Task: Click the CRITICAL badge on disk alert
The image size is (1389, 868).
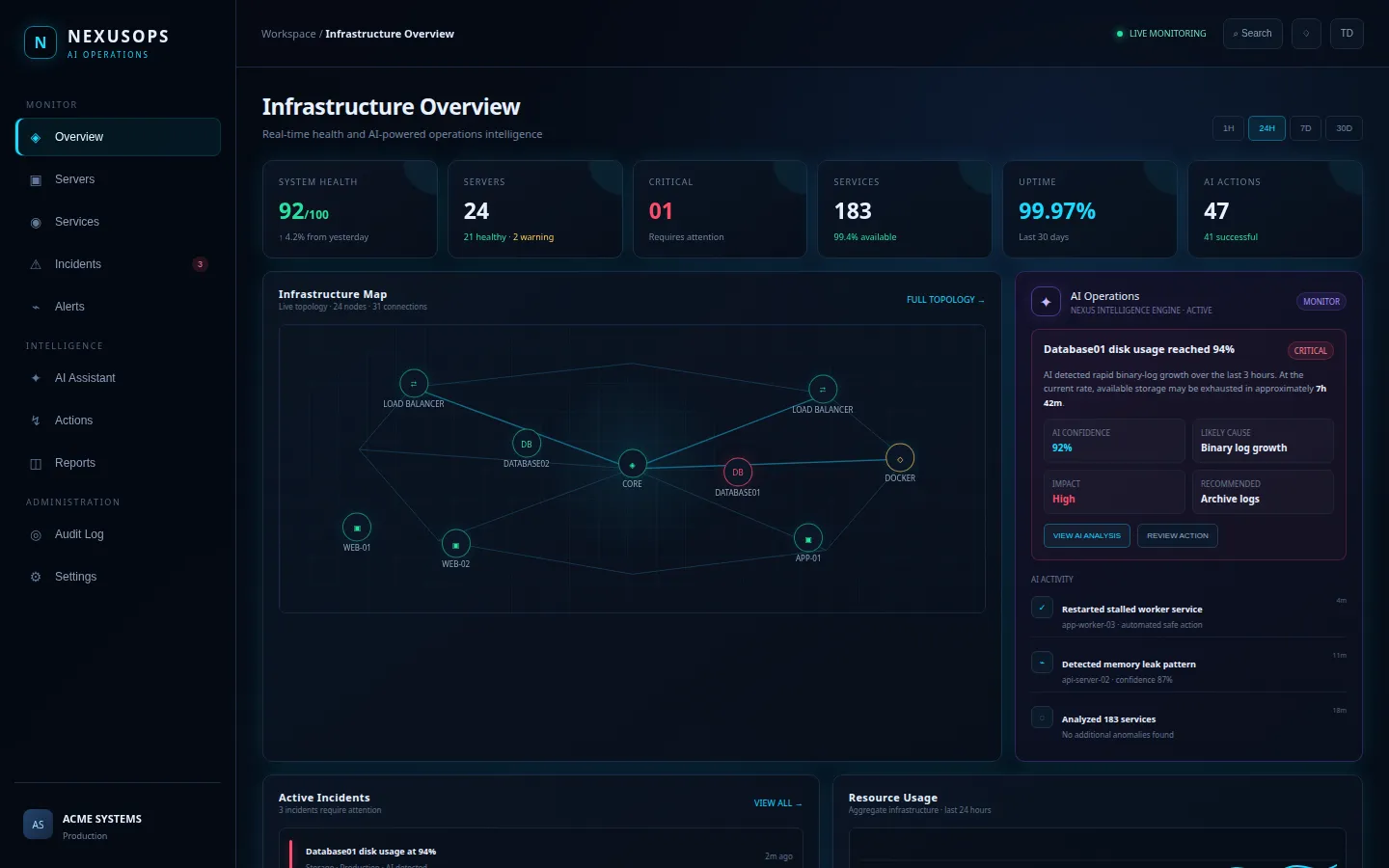Action: coord(1311,350)
